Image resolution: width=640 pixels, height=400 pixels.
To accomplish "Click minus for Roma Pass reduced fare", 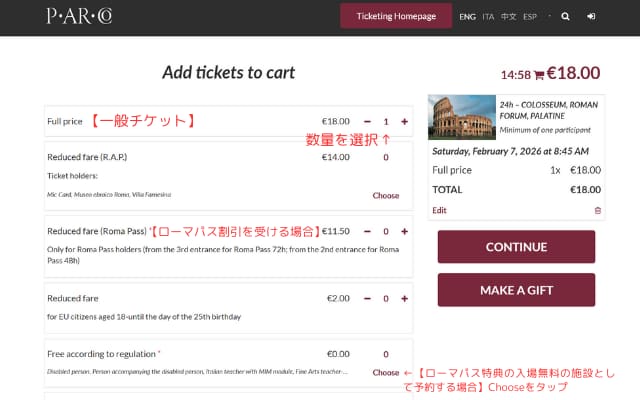I will (x=367, y=231).
